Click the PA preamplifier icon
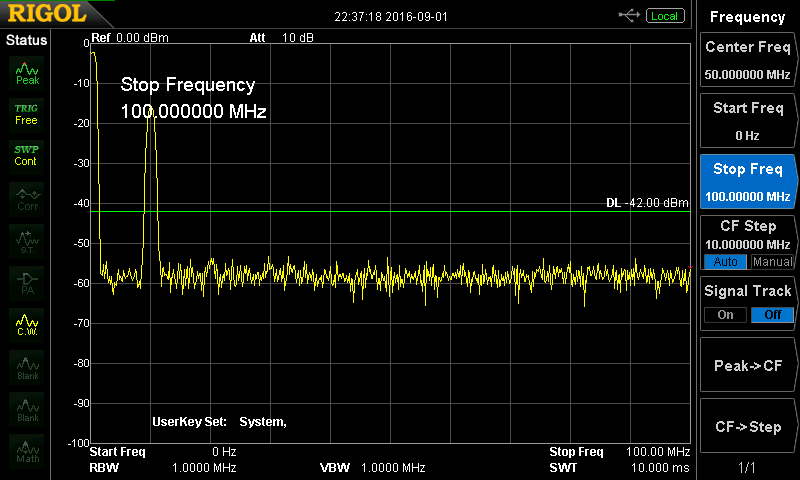The image size is (800, 480). [27, 284]
